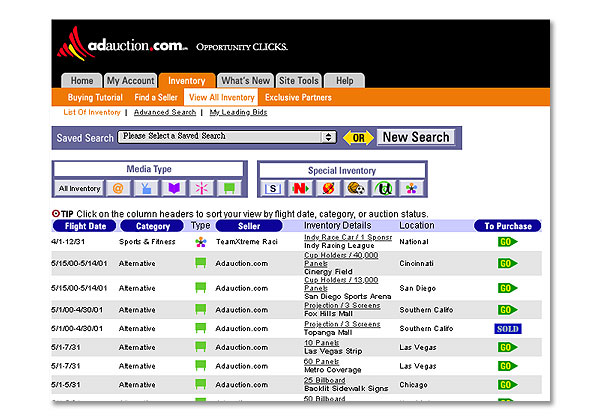Click type icon in TeamXtreme row
This screenshot has width=600, height=418.
[201, 242]
